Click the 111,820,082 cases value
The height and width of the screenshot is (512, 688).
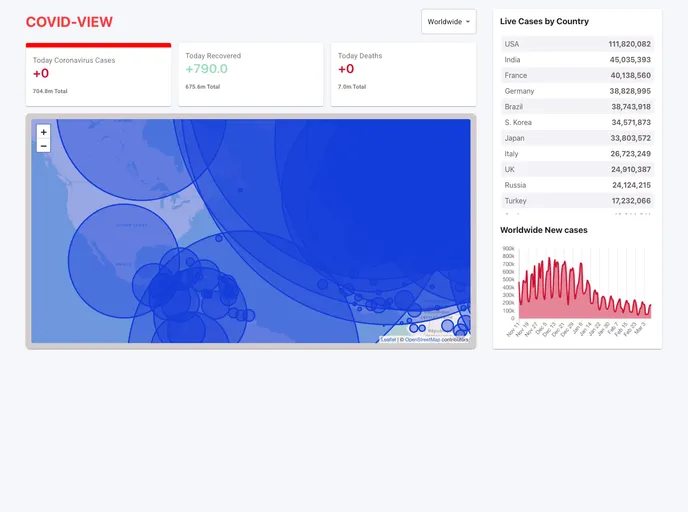tap(630, 44)
